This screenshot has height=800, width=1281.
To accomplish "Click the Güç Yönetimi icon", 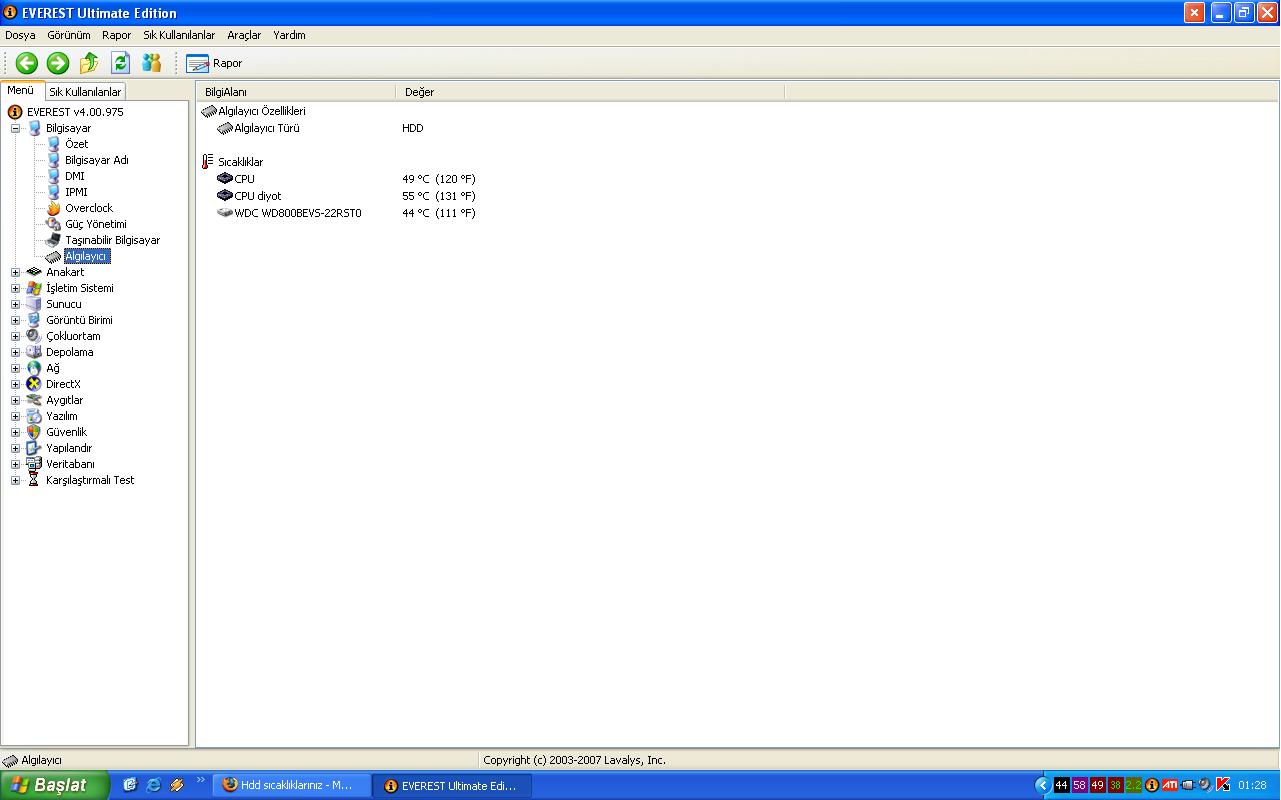I will pos(53,224).
